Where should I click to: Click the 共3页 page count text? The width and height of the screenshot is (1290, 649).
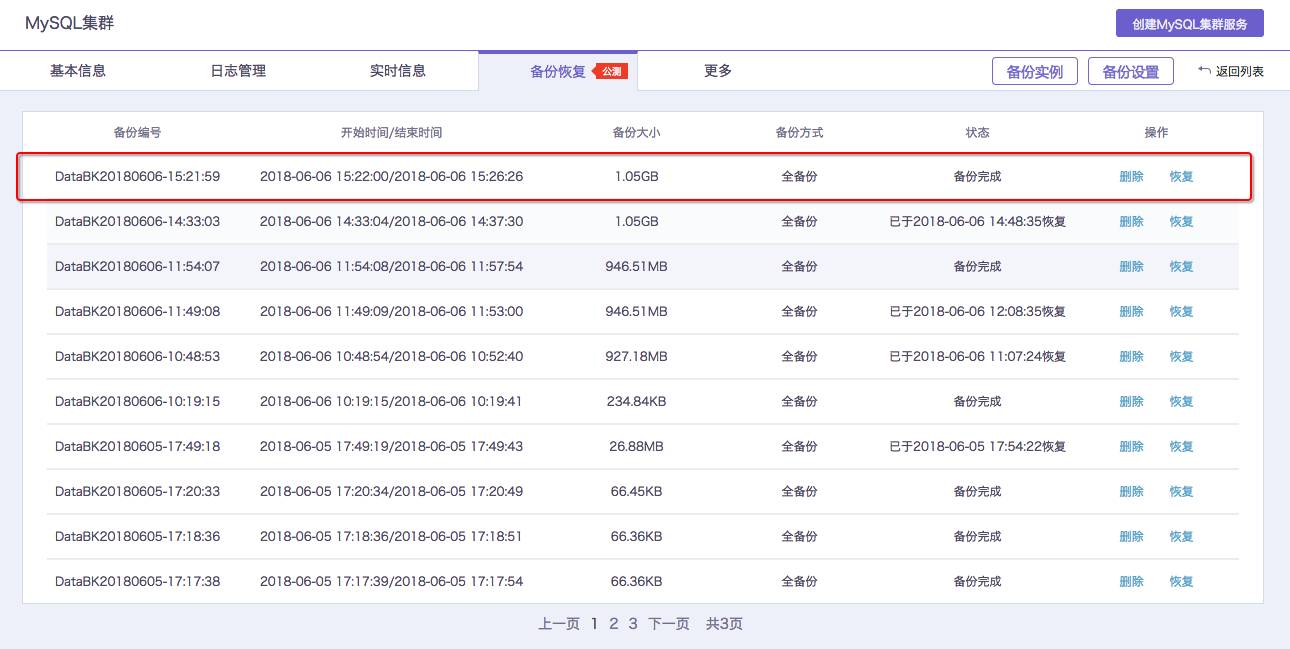724,624
